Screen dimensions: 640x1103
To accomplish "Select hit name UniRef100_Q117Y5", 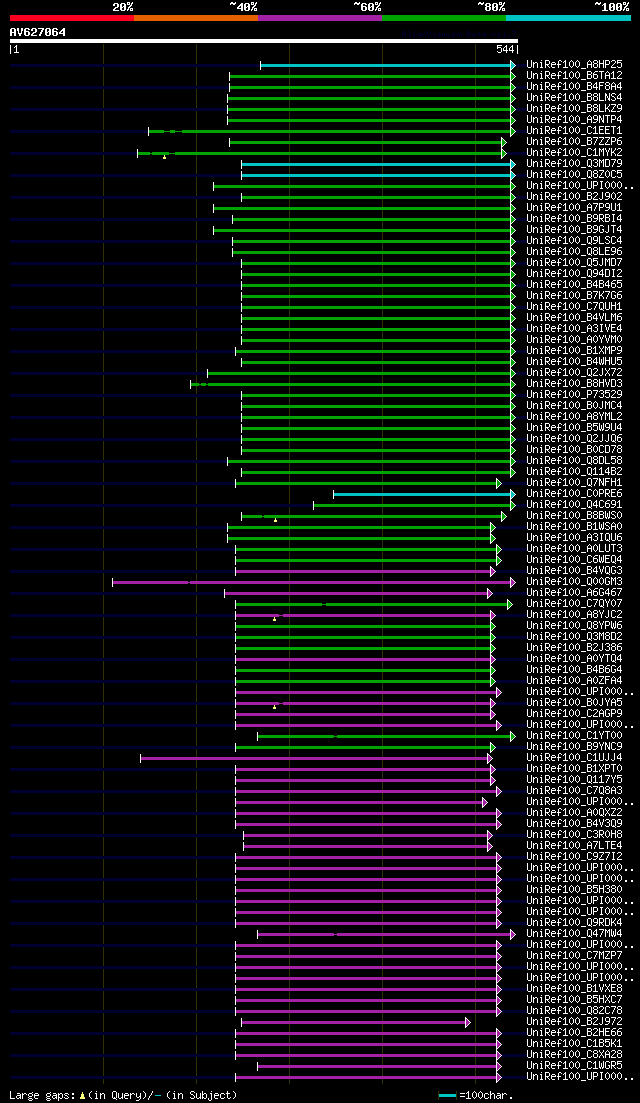I will click(574, 780).
